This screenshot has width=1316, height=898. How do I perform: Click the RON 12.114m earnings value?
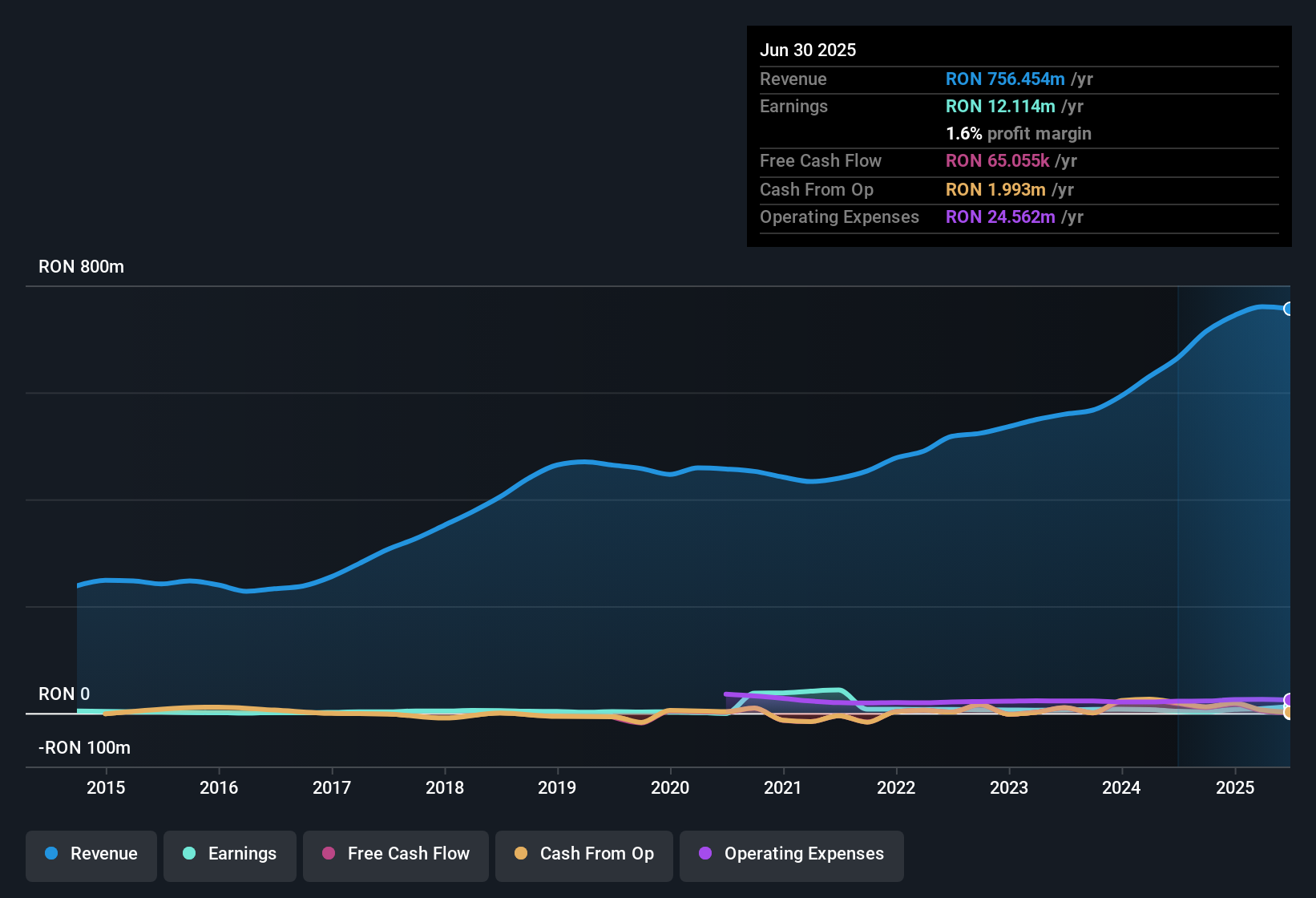coord(1000,106)
